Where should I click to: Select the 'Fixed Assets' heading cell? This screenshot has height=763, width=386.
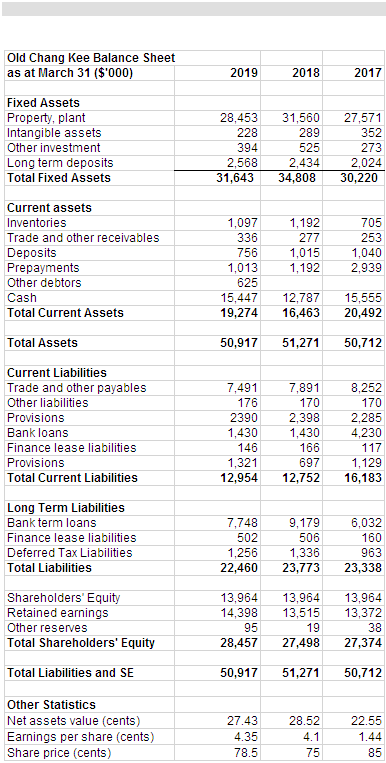pos(43,103)
